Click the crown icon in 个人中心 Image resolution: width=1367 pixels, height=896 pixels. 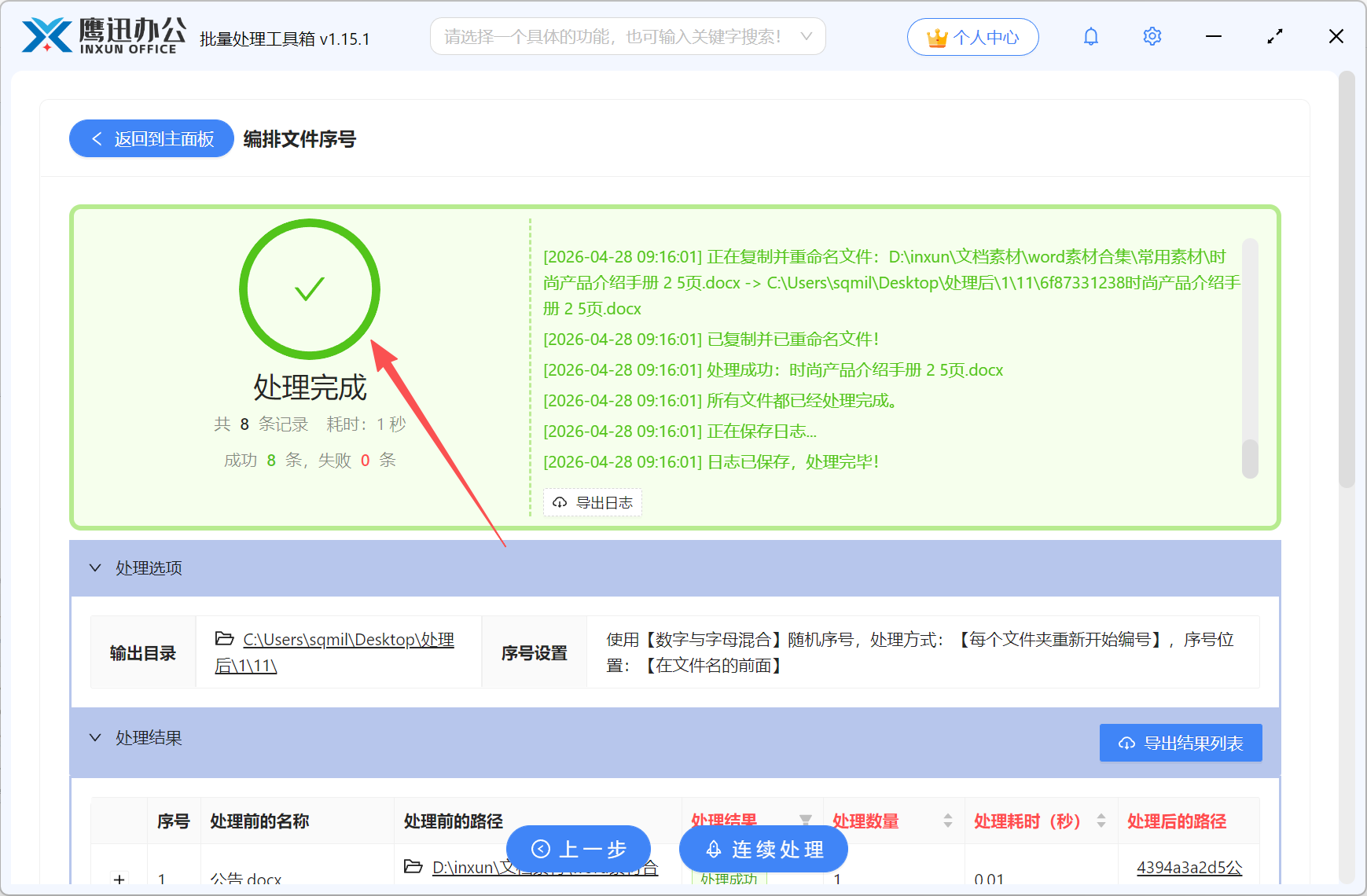(x=936, y=35)
